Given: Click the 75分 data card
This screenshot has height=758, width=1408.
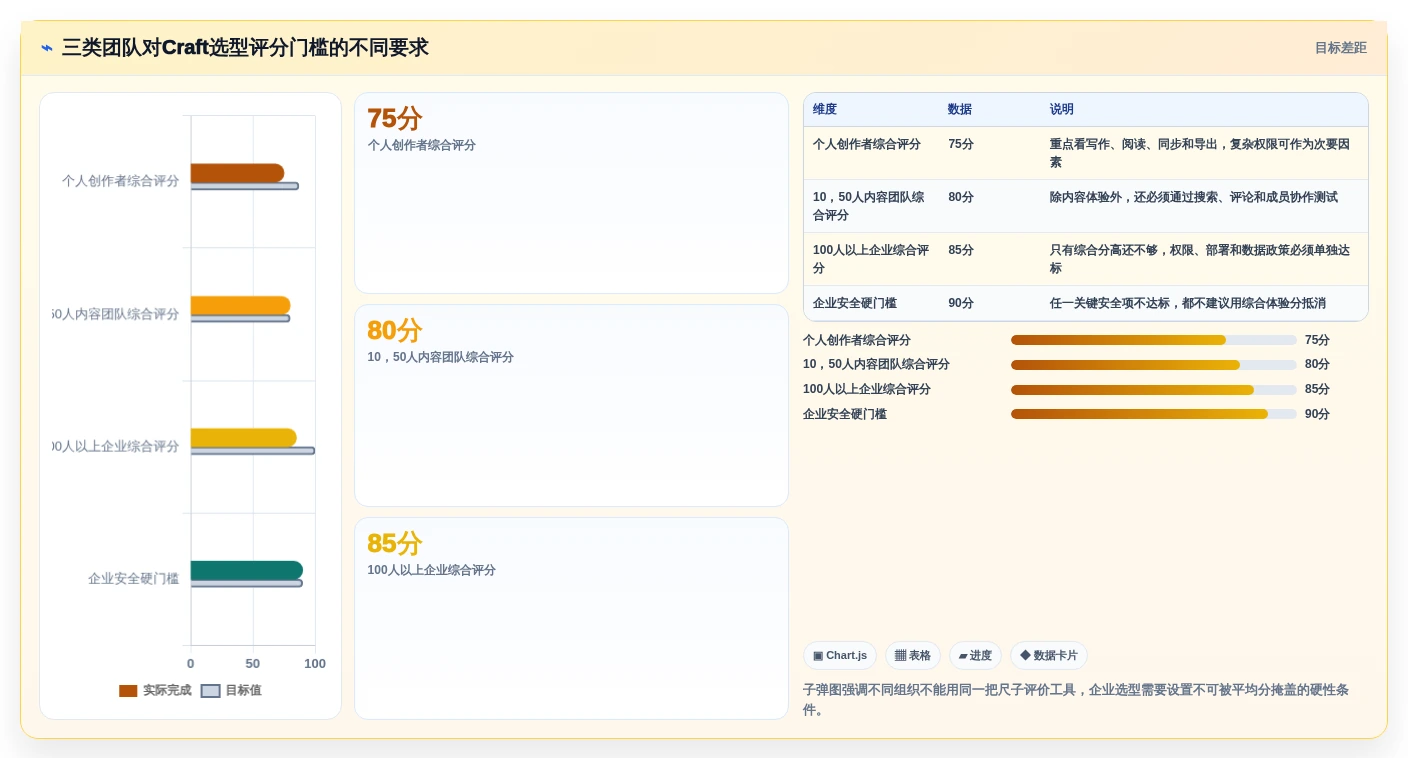Looking at the screenshot, I should [x=571, y=193].
